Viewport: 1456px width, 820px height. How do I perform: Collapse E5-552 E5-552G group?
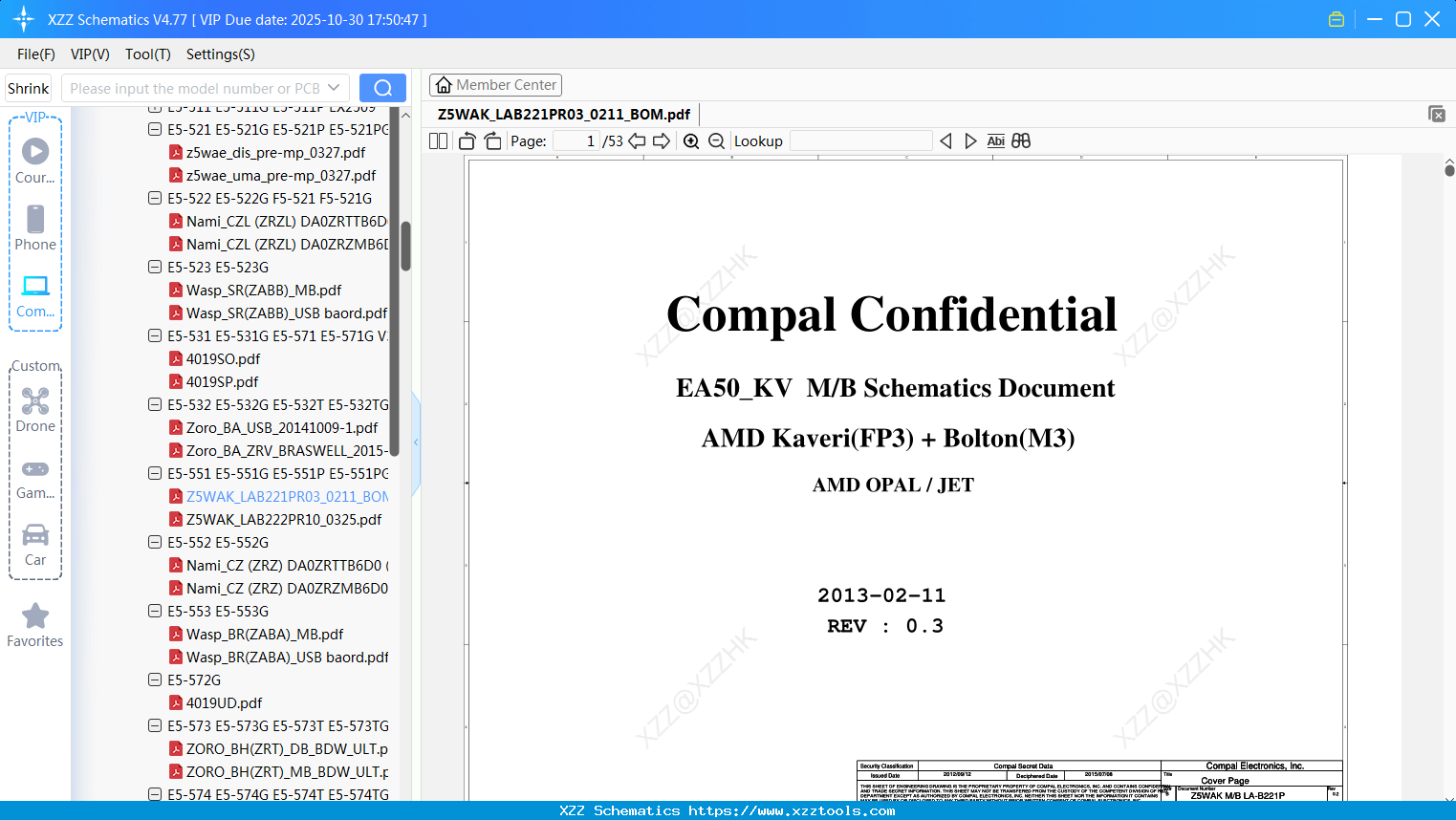click(155, 542)
